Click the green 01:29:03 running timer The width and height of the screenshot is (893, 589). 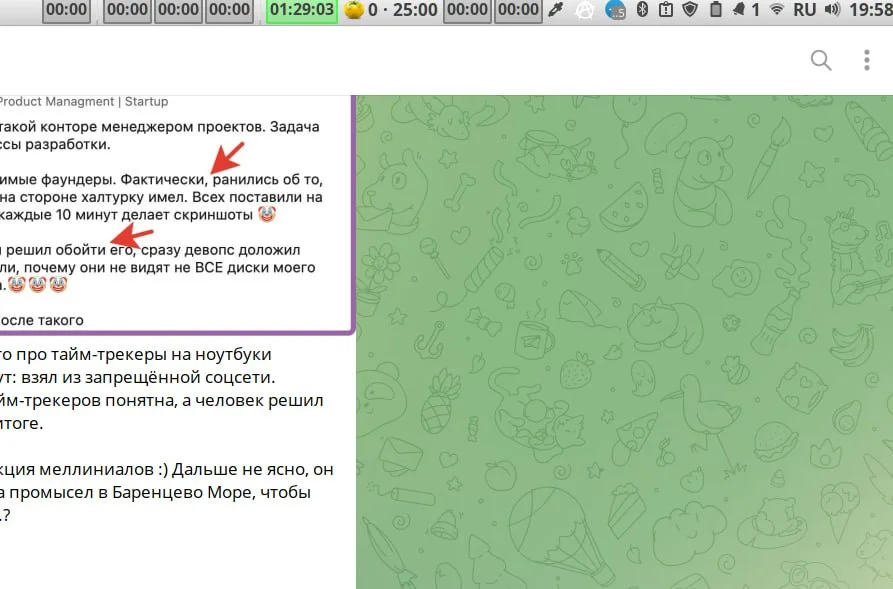pyautogui.click(x=302, y=10)
